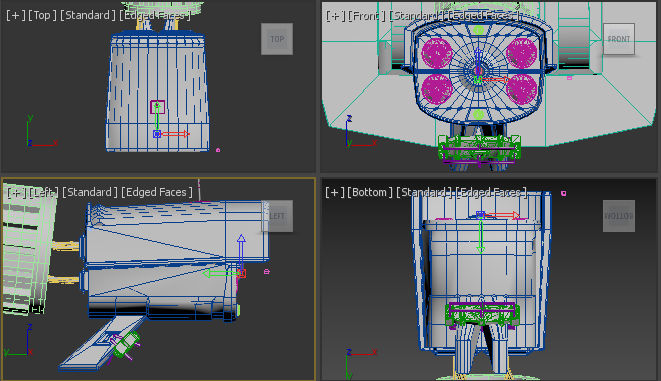This screenshot has width=661, height=381.
Task: Select the blue Z-axis gizmo arrow in Left viewport
Action: point(241,253)
